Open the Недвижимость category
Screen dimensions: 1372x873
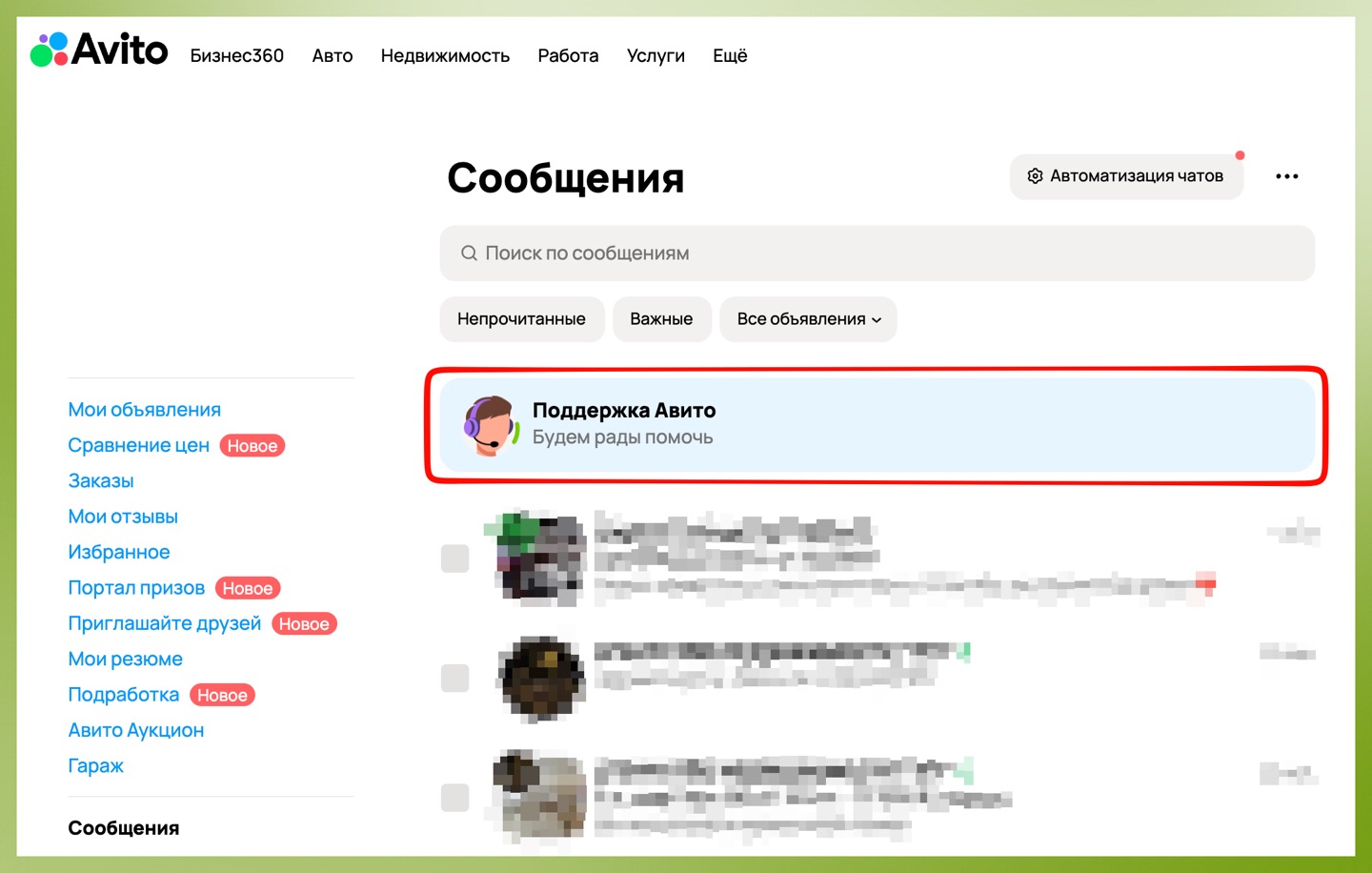tap(445, 56)
